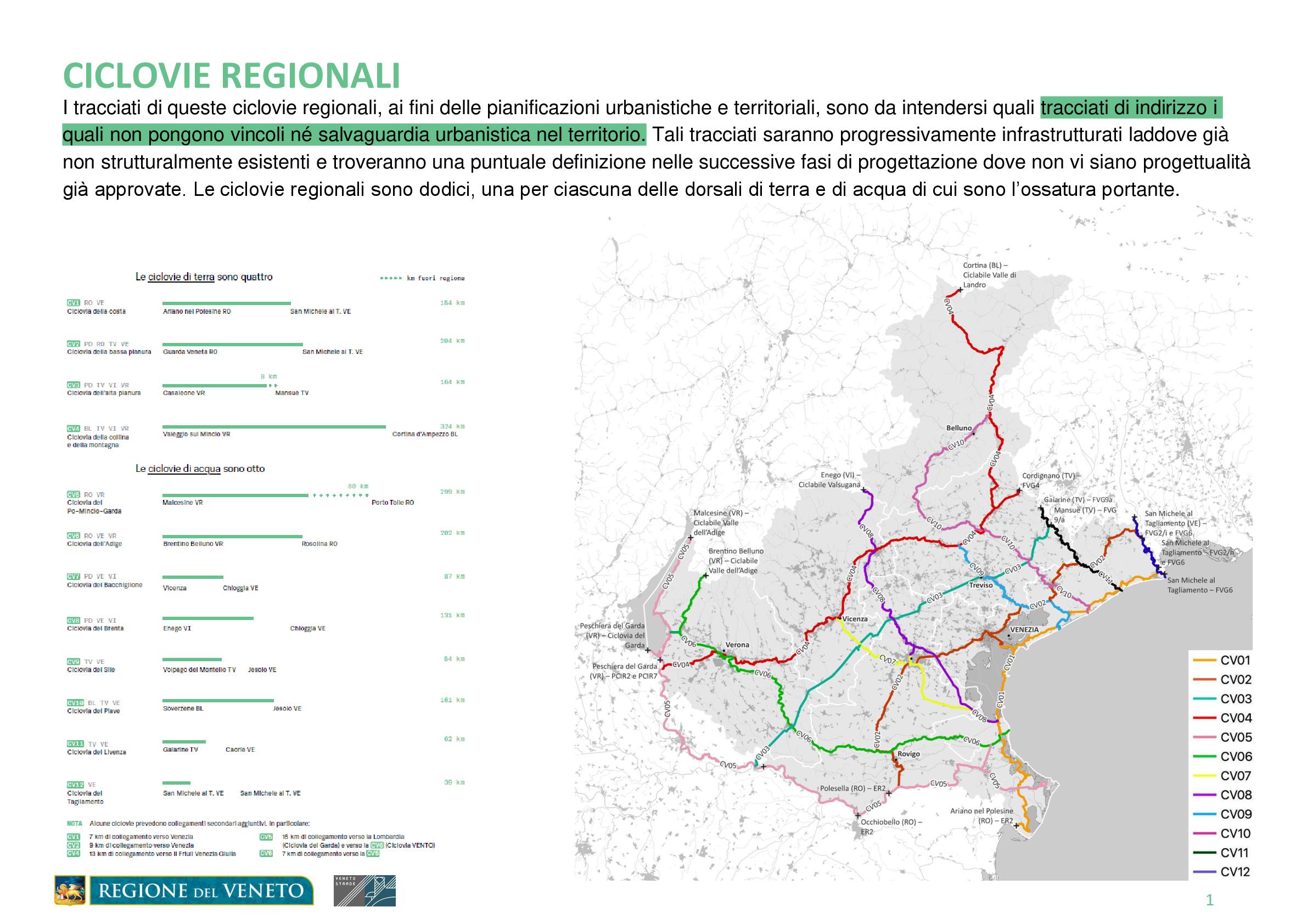This screenshot has width=1307, height=924.
Task: Click the VENEZIA label on the map
Action: click(x=1025, y=630)
